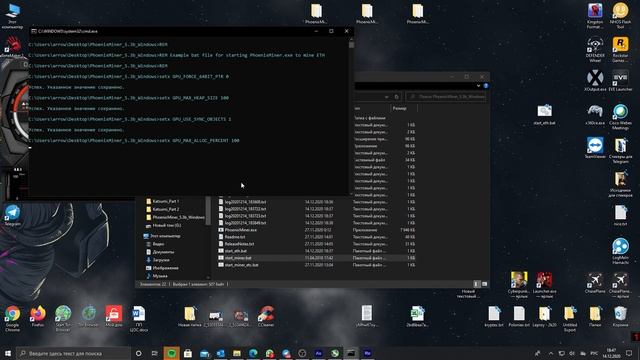
Task: Open Microsoft Edge in the taskbar
Action: pos(253,353)
